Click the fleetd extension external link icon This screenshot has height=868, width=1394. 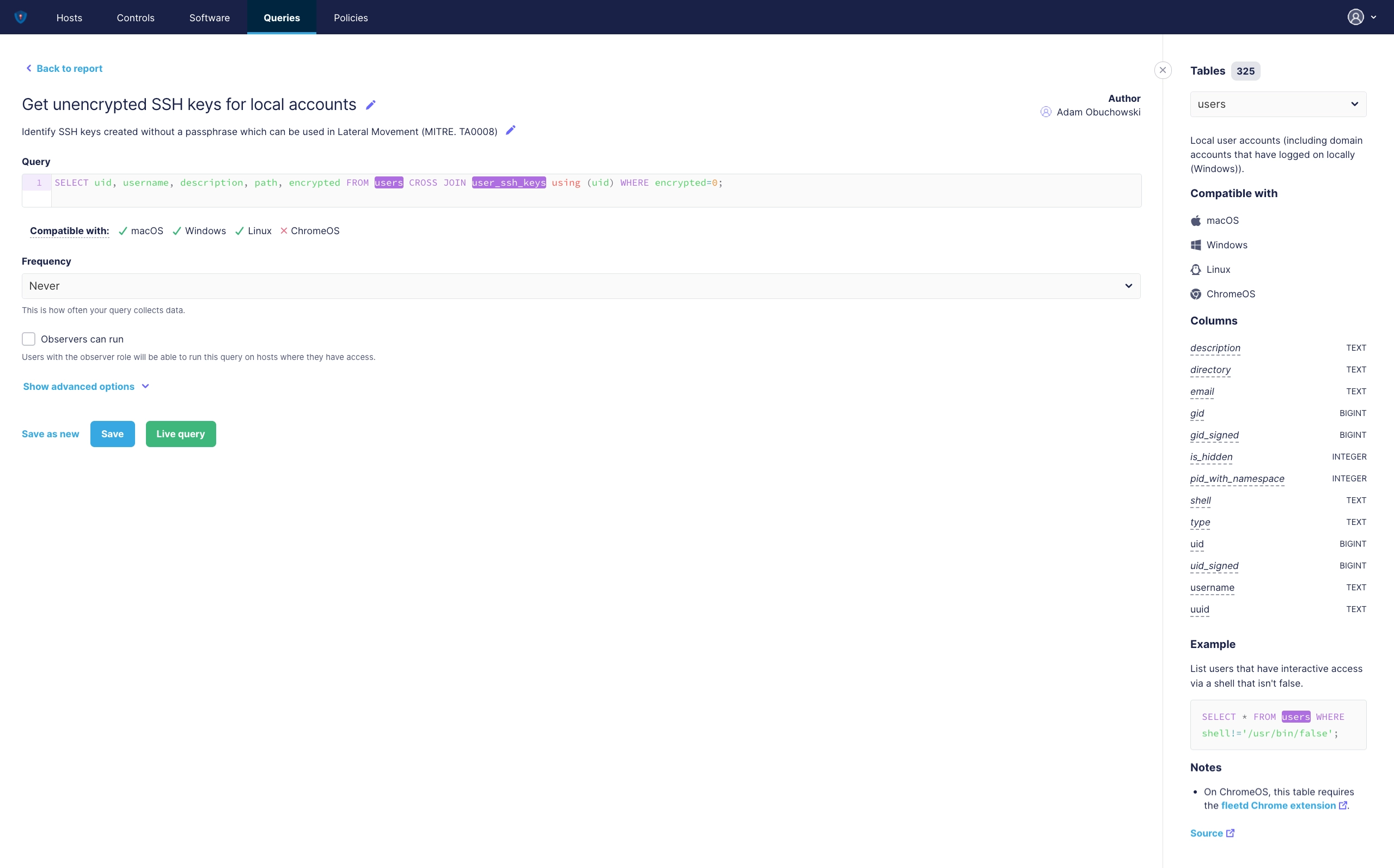[x=1343, y=805]
